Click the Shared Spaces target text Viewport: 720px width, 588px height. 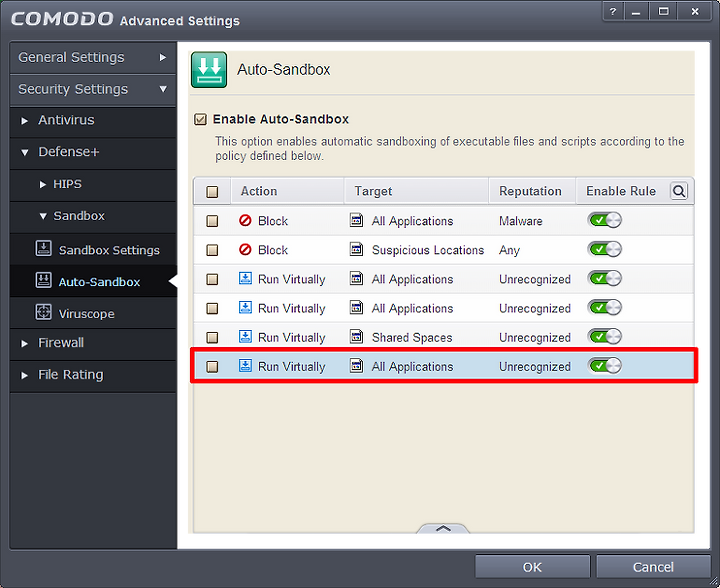tap(412, 338)
